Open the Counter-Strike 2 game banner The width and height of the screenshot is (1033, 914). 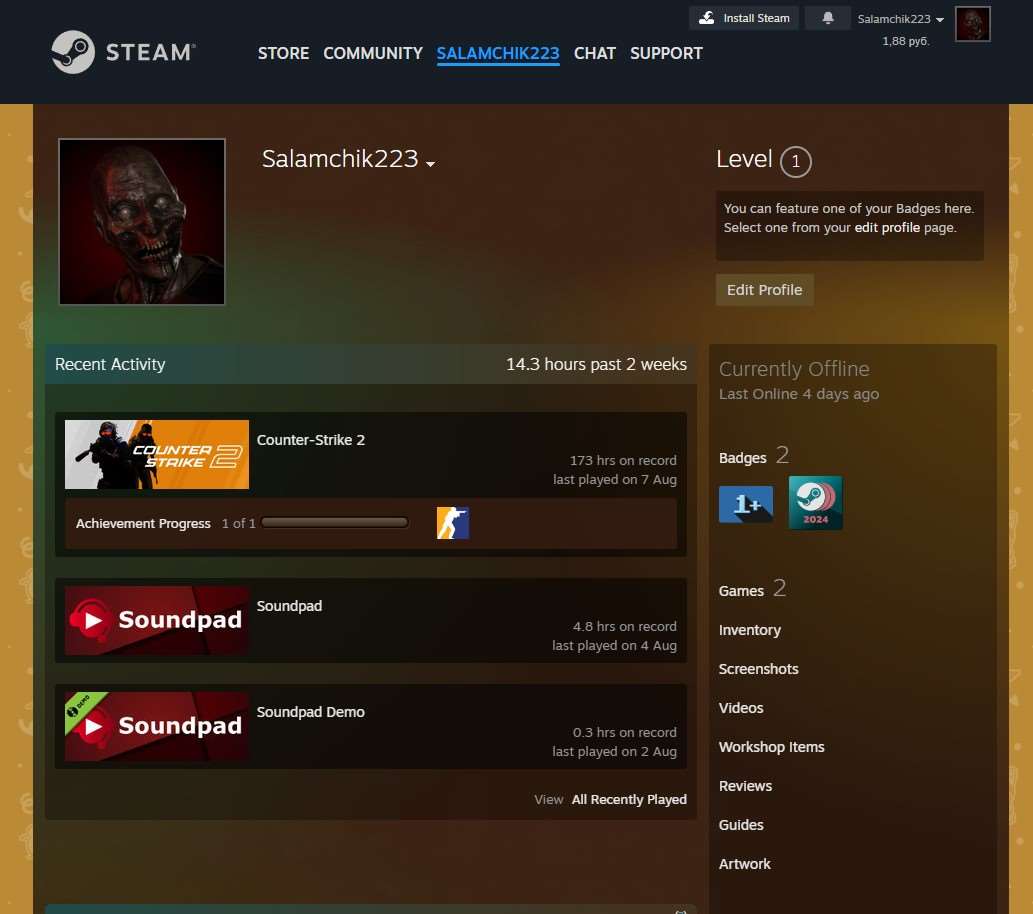(157, 454)
